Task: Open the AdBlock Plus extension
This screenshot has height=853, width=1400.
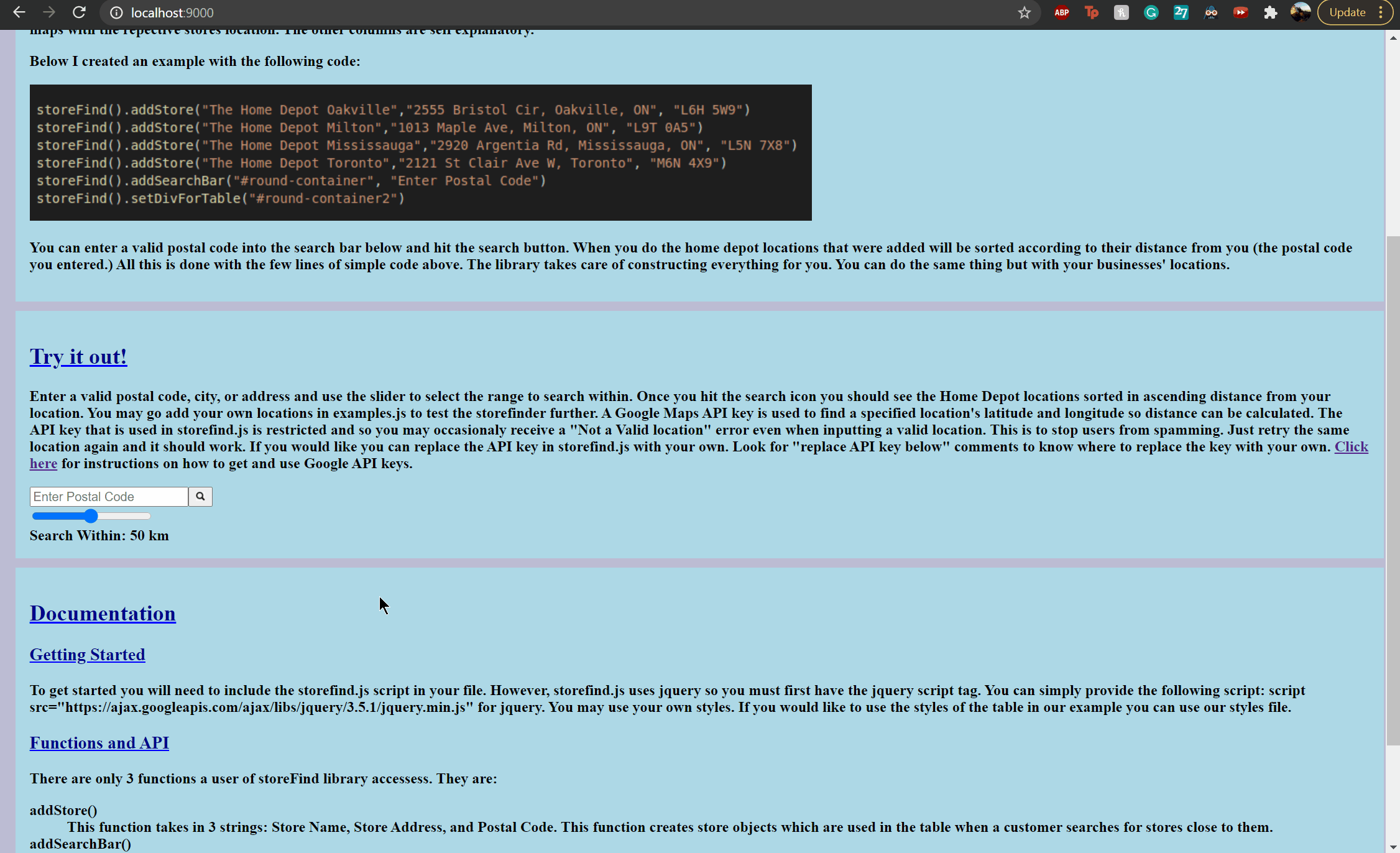Action: click(x=1062, y=12)
